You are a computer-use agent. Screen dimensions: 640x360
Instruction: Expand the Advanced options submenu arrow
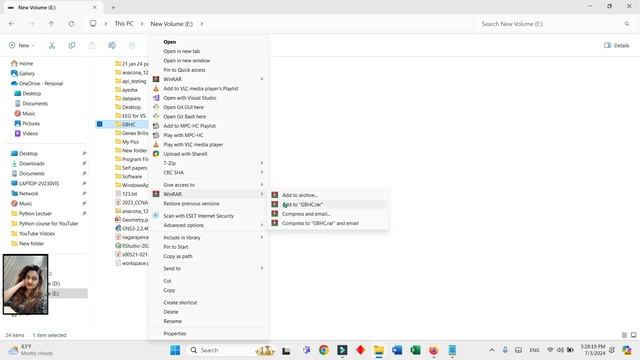[262, 225]
